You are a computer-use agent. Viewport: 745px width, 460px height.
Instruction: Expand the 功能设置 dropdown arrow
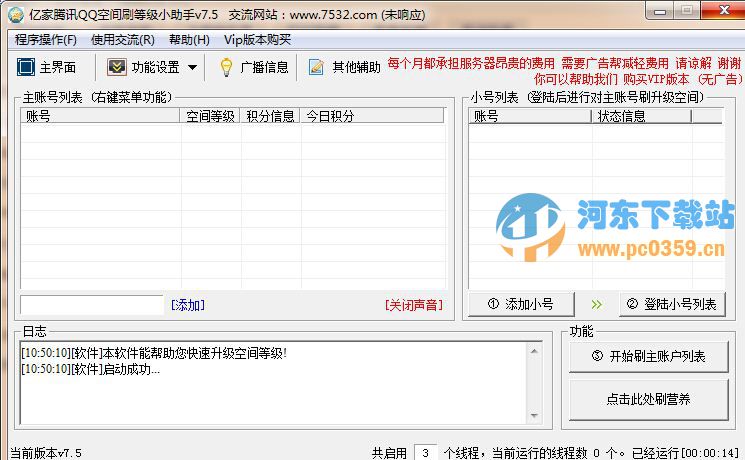192,67
